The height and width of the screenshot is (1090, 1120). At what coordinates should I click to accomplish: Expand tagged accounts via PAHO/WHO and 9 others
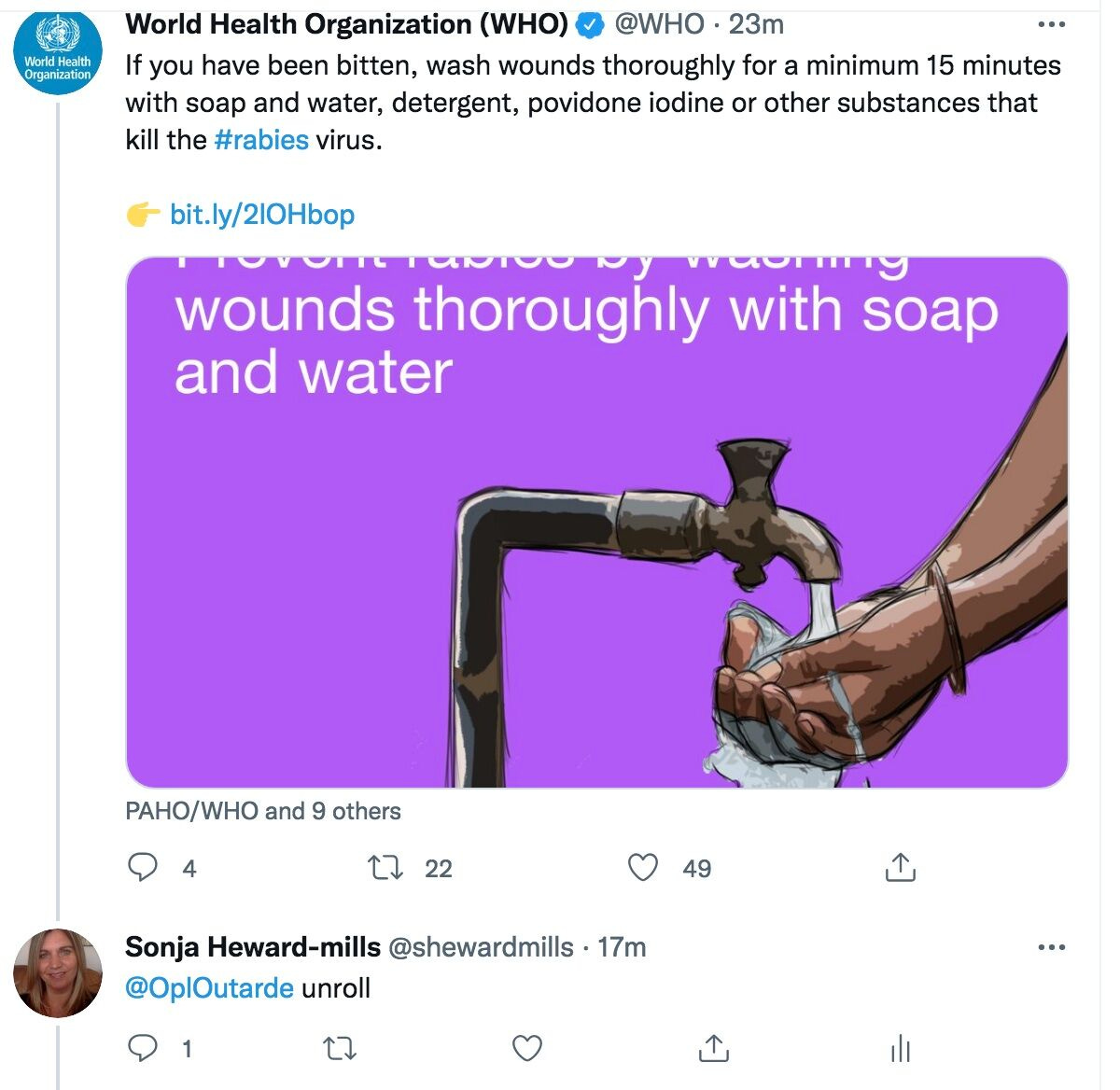point(262,811)
